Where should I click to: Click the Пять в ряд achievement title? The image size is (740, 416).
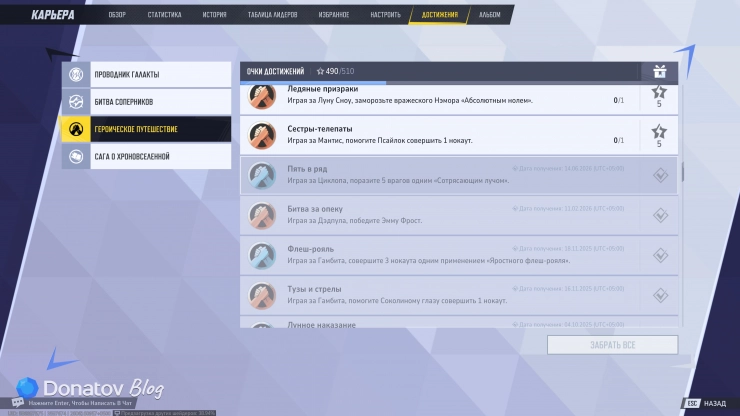tap(307, 169)
